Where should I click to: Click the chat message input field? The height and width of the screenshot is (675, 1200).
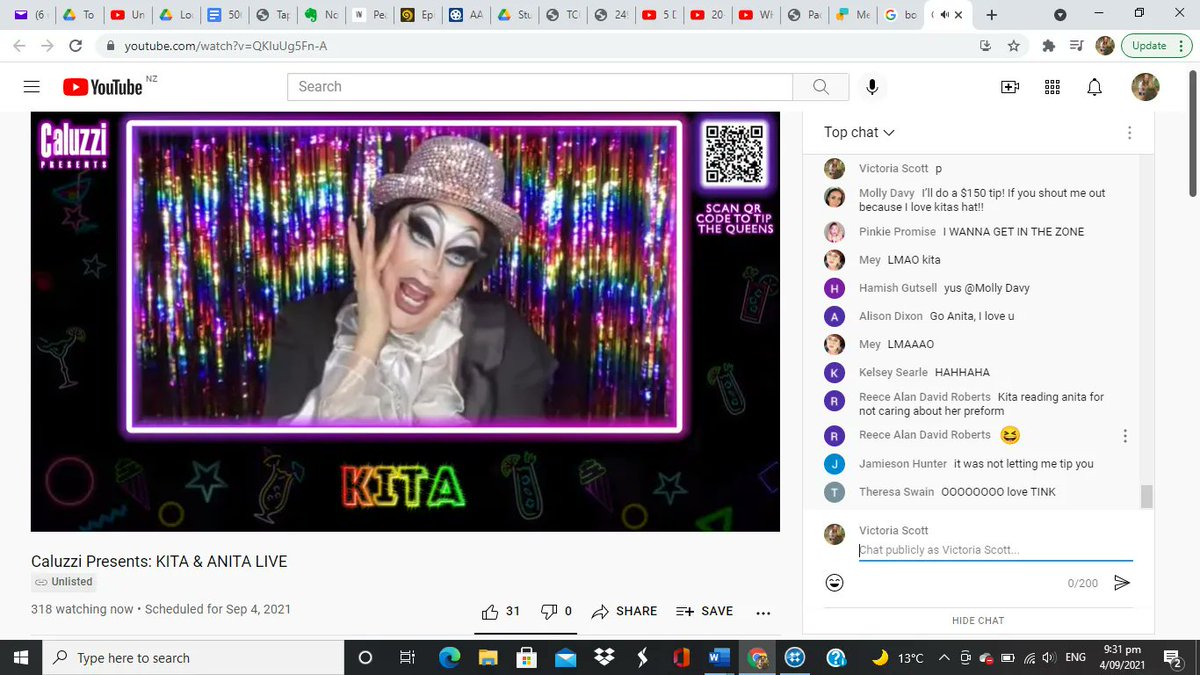point(995,551)
